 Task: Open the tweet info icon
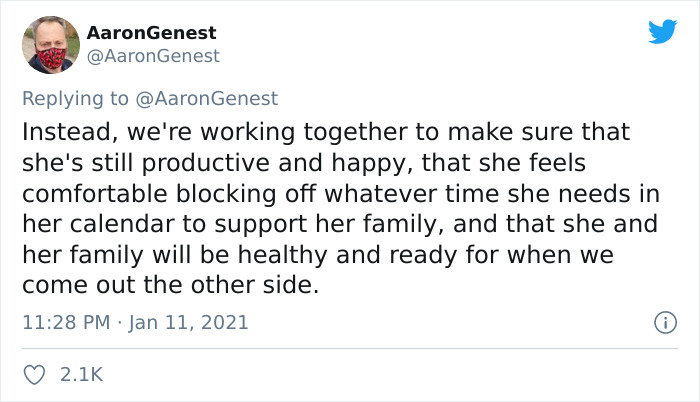click(666, 322)
